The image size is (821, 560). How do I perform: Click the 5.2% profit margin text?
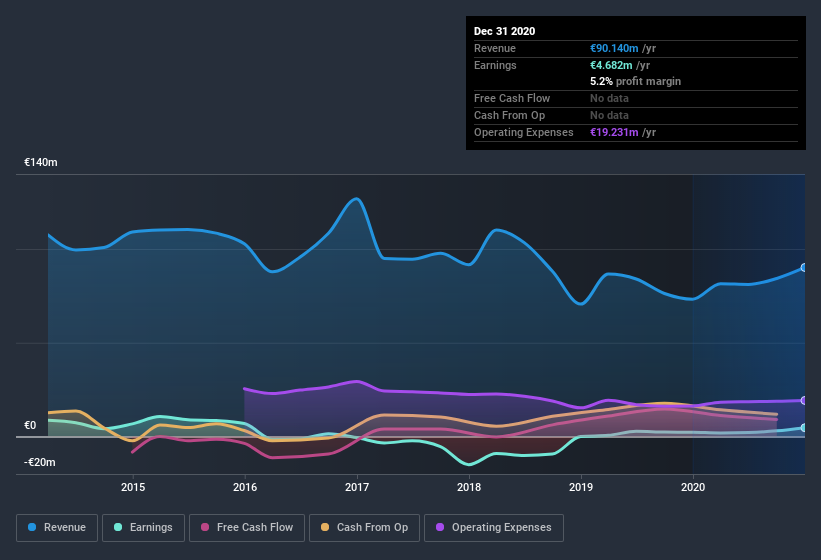point(636,81)
